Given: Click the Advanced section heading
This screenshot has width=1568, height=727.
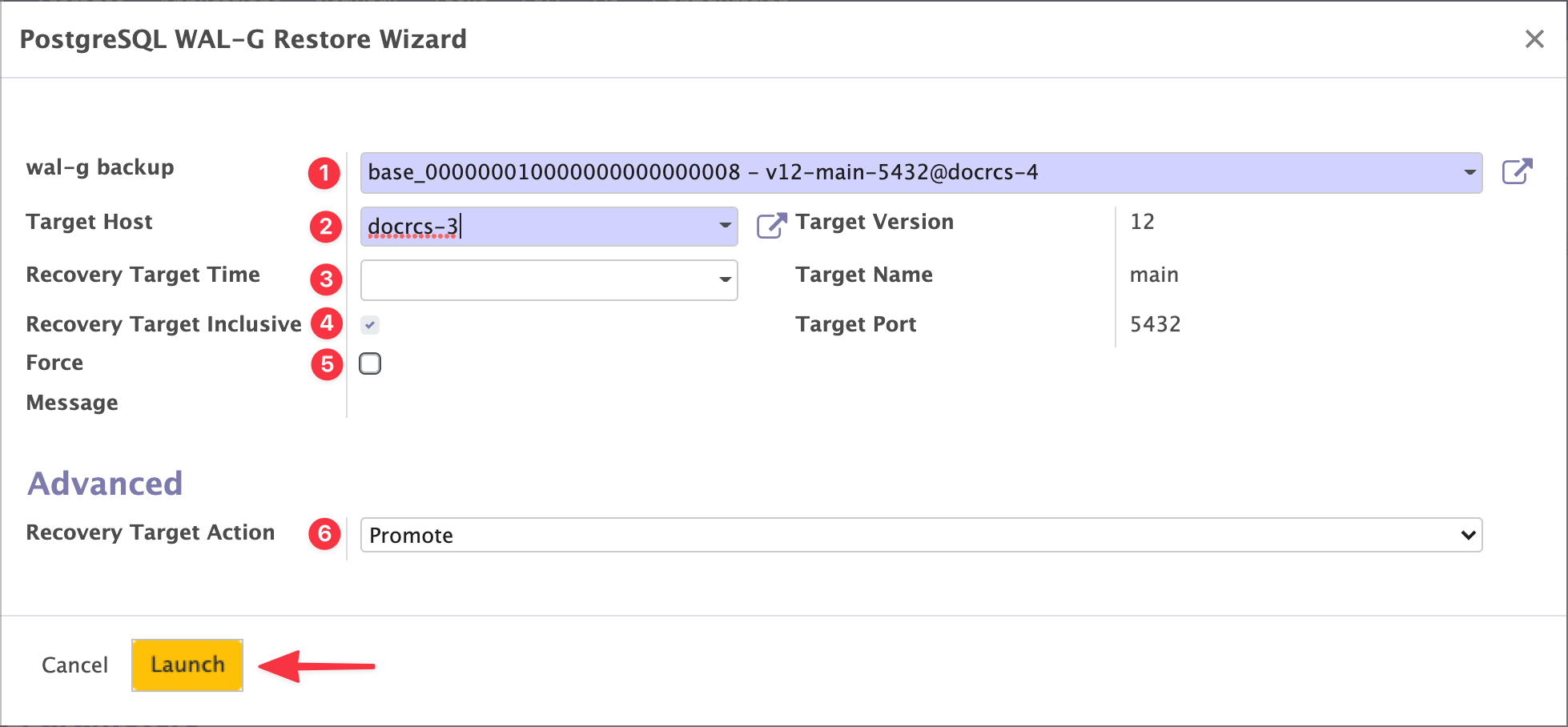Looking at the screenshot, I should click(x=105, y=484).
